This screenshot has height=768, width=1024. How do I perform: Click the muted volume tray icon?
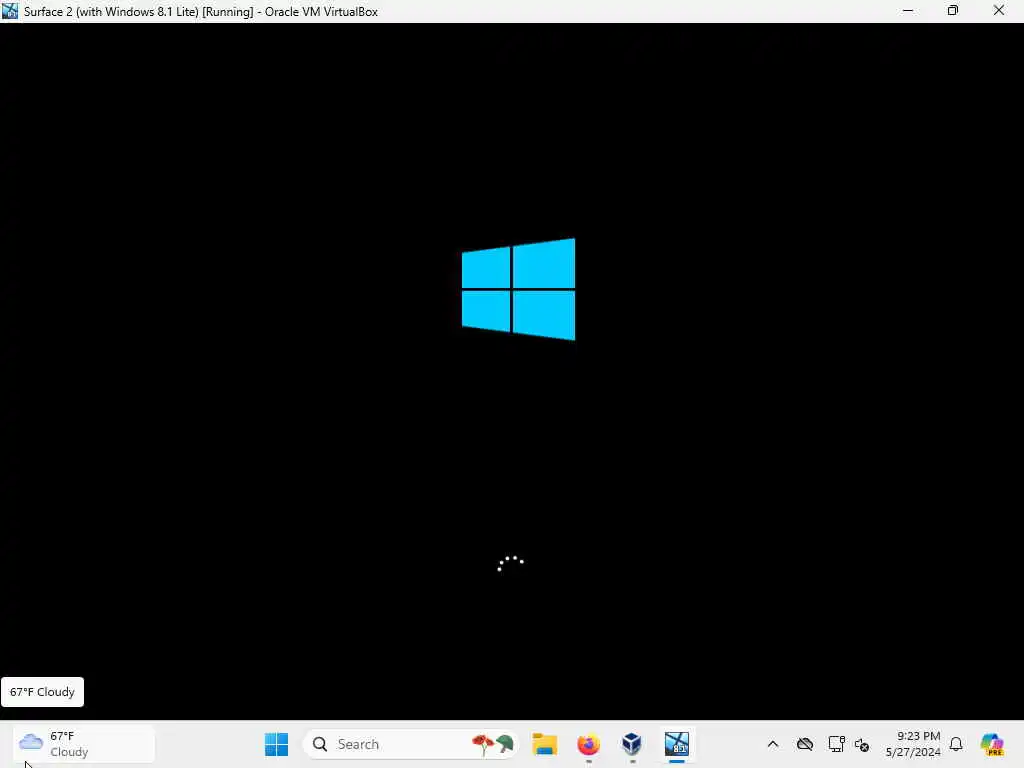pos(861,744)
